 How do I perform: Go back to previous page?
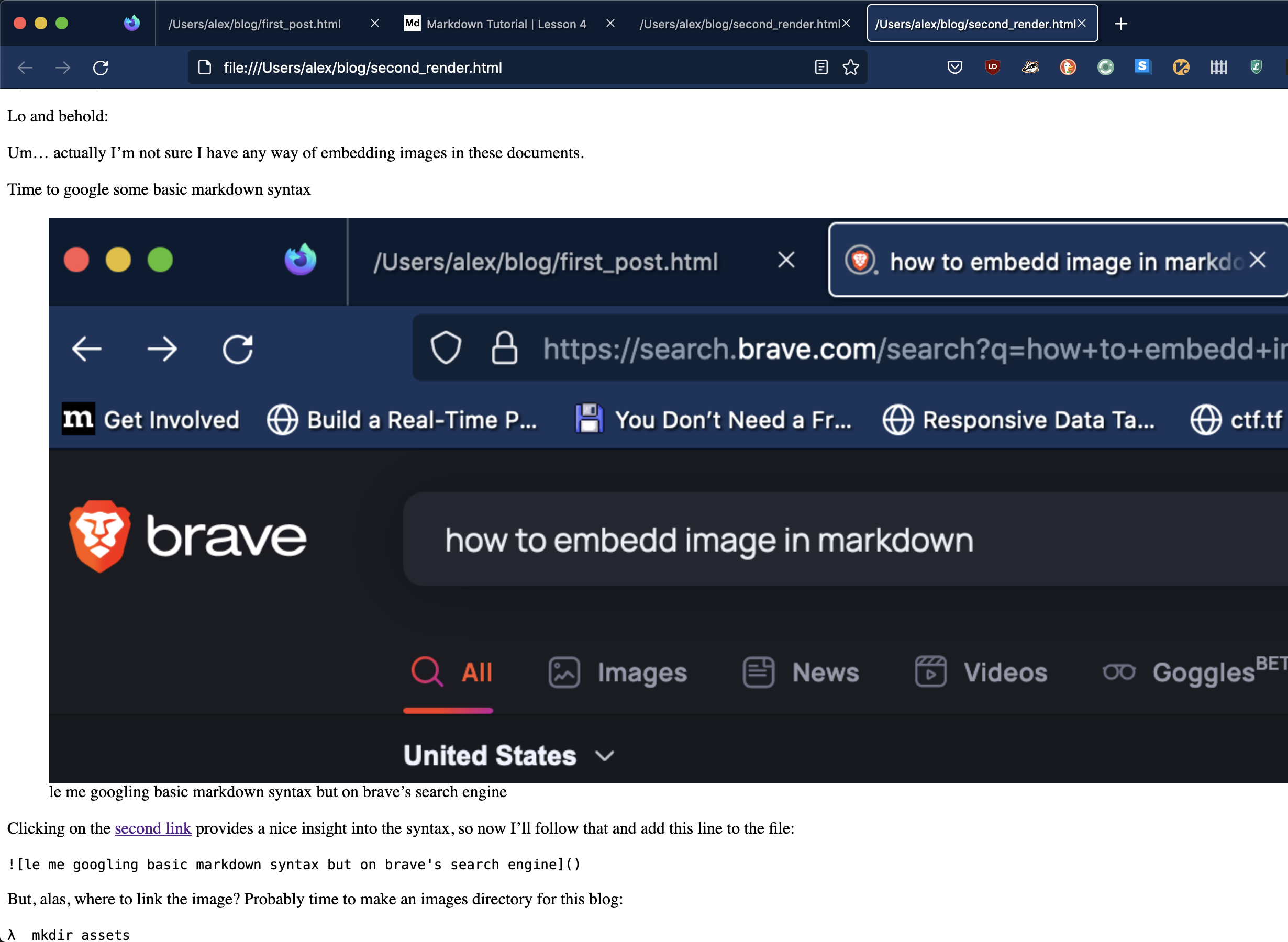coord(25,68)
